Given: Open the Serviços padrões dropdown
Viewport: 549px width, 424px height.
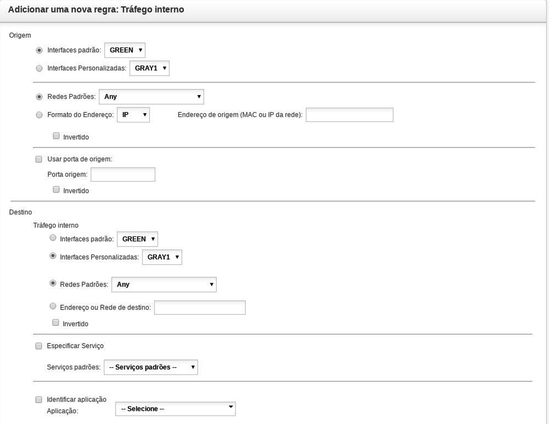Looking at the screenshot, I should click(x=151, y=367).
